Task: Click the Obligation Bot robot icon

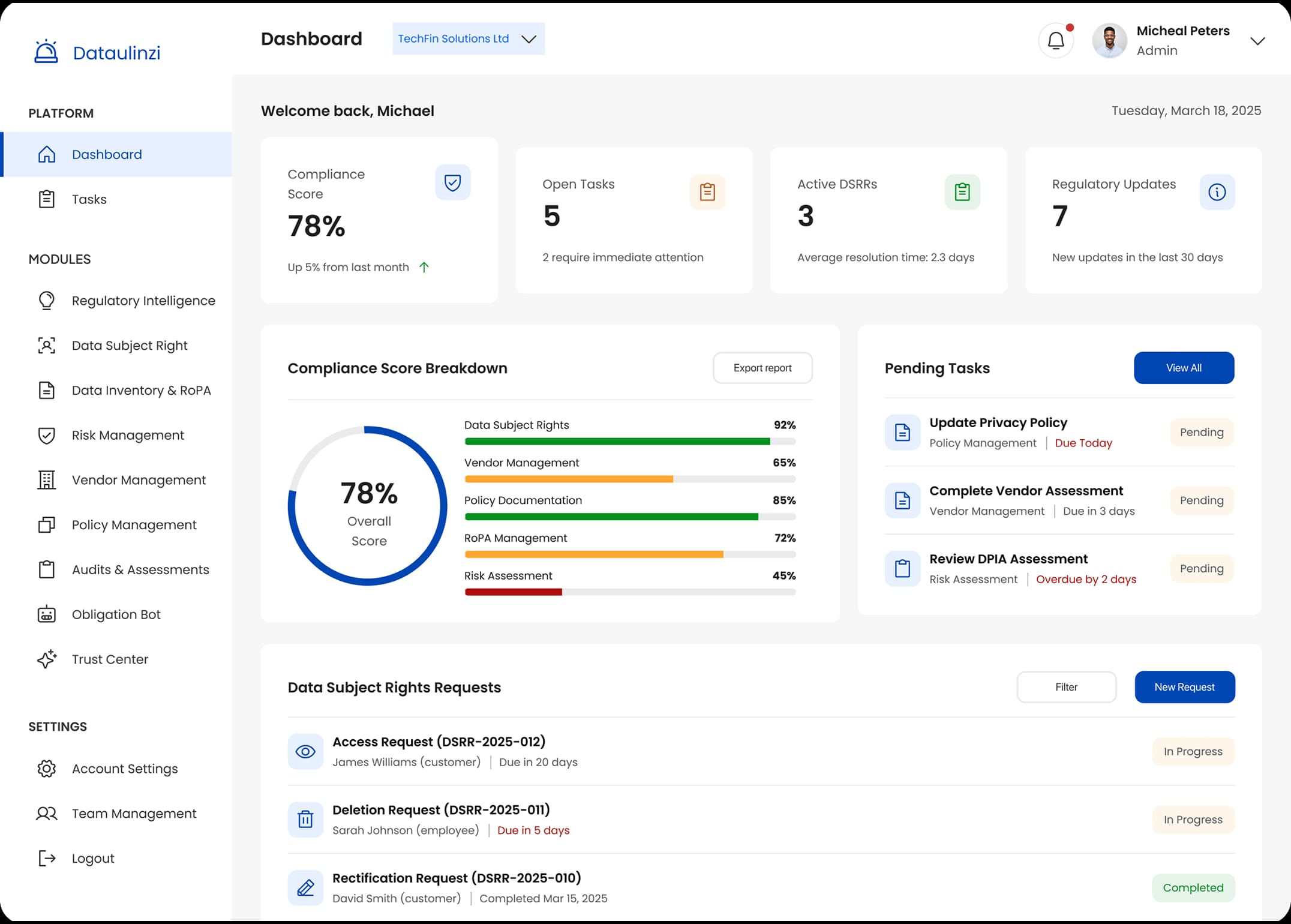Action: click(46, 614)
